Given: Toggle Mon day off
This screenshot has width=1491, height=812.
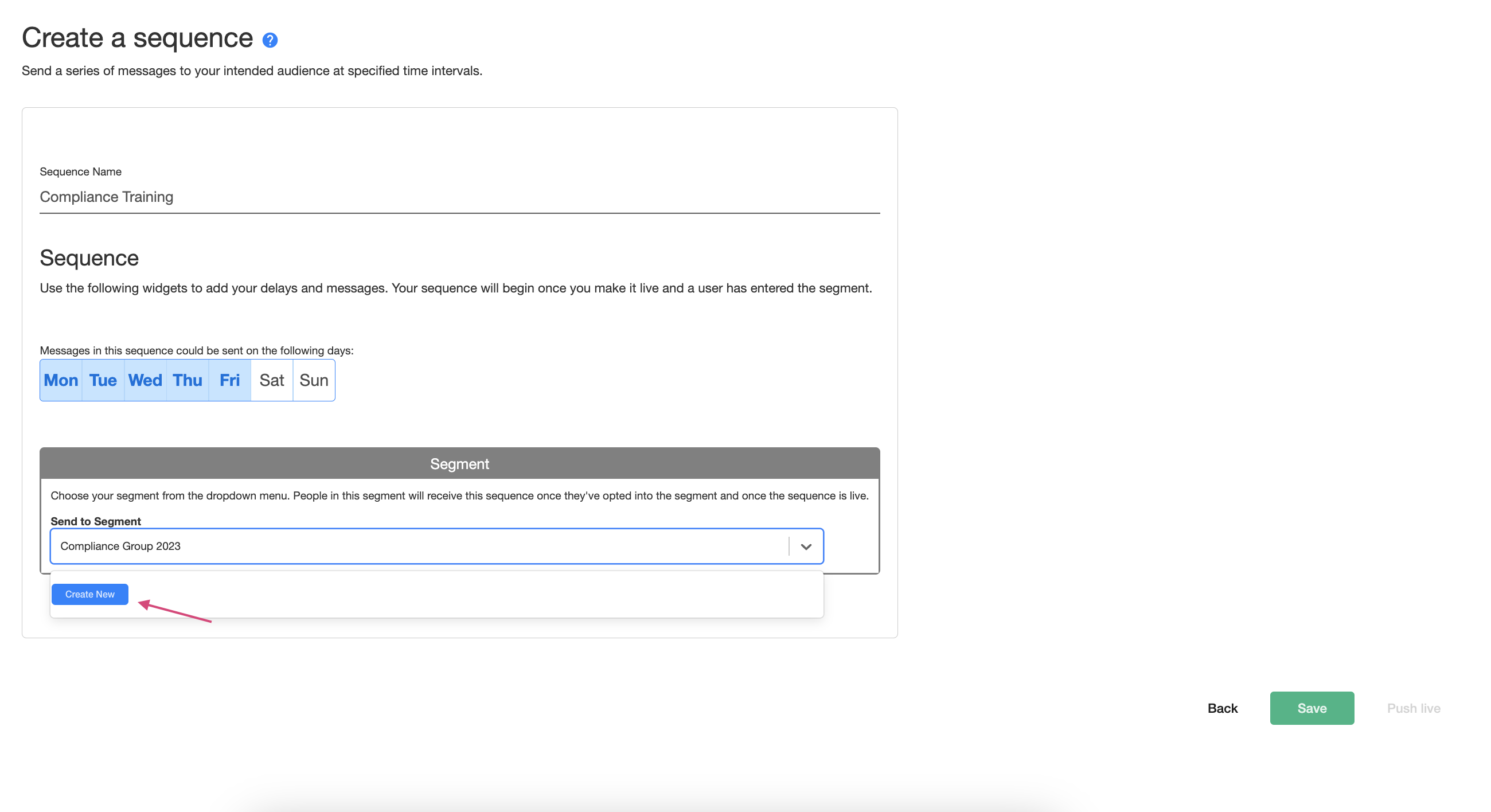Looking at the screenshot, I should tap(61, 380).
